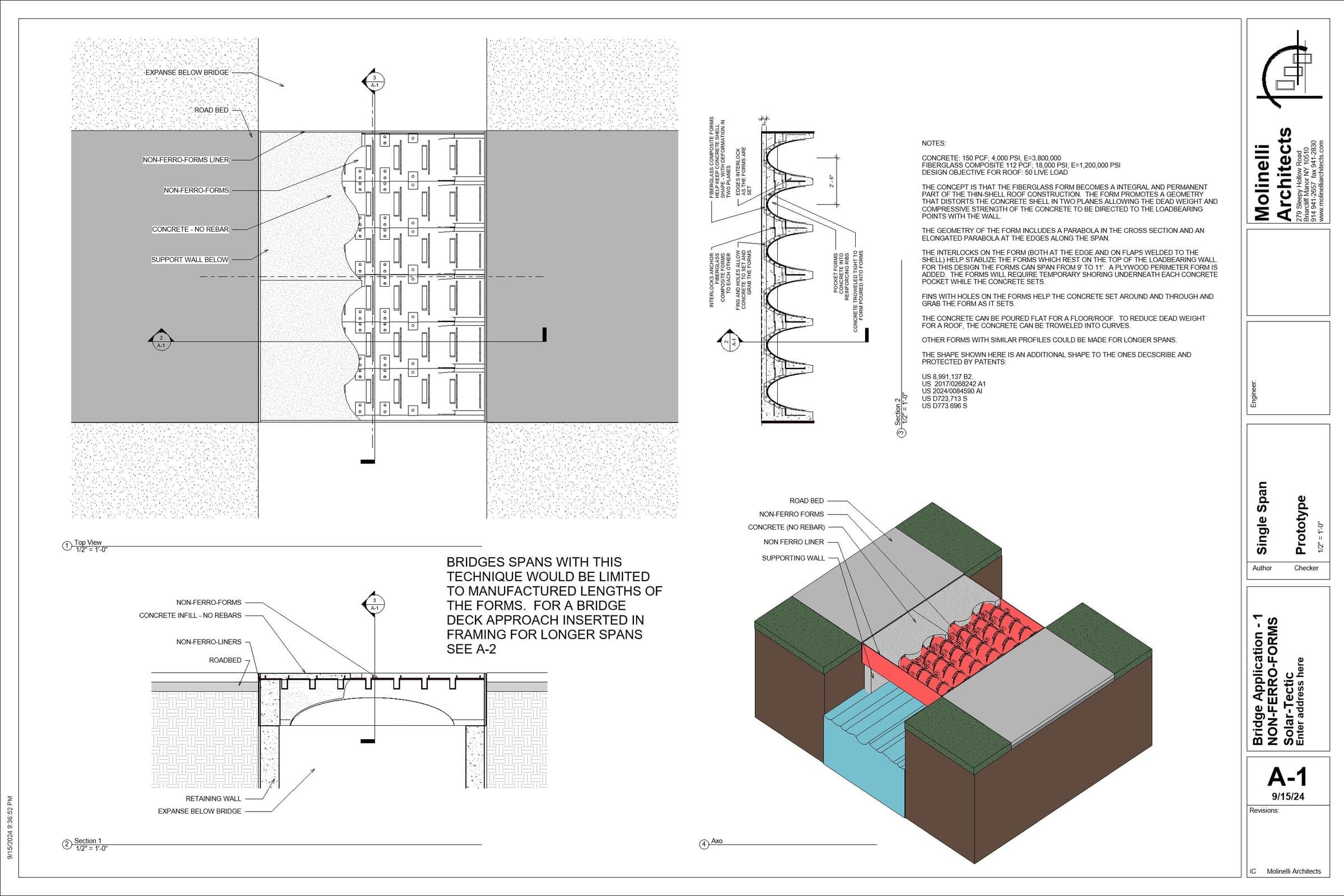
Task: Click patent number 'US D723,713 S'
Action: [944, 398]
